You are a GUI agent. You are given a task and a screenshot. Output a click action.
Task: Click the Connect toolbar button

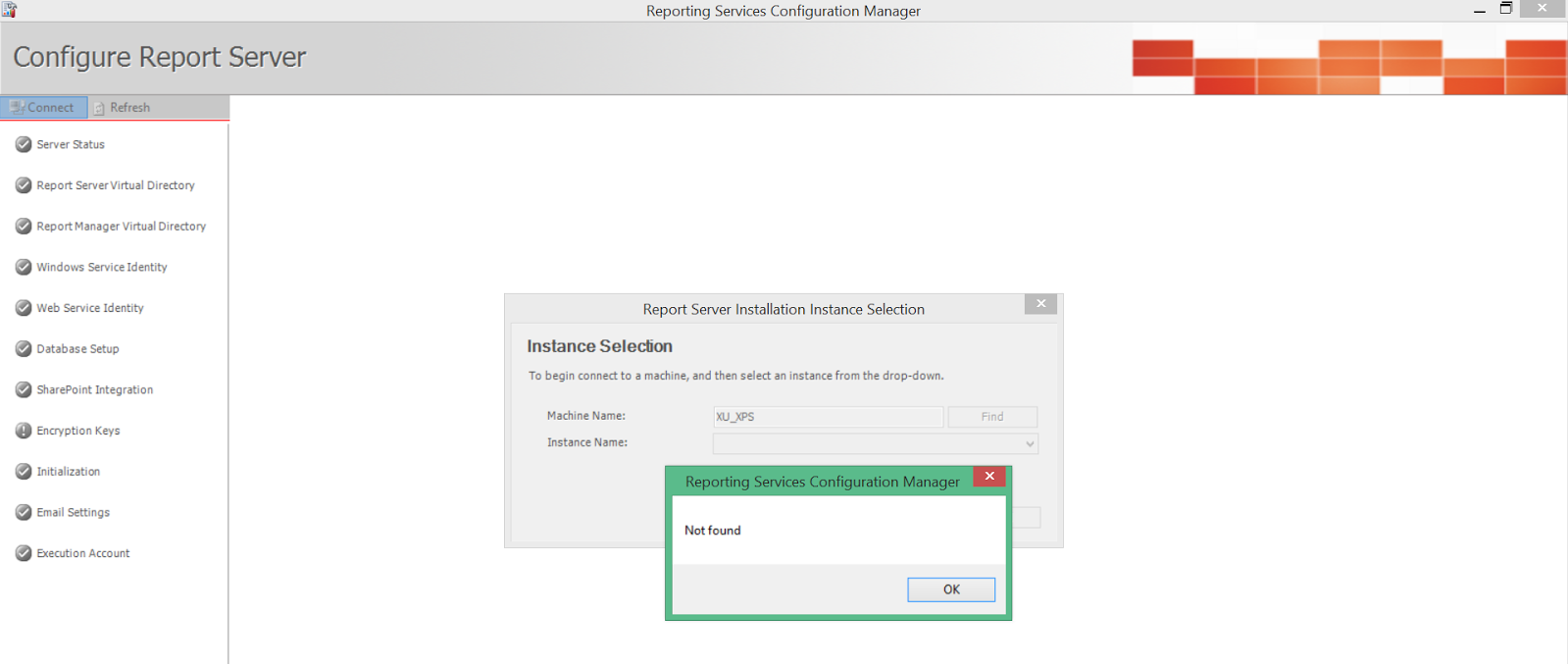(x=44, y=107)
